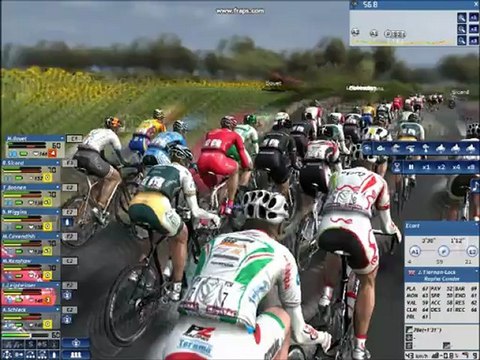Close the minimap profile panel
The width and height of the screenshot is (480, 360).
pyautogui.click(x=476, y=4)
